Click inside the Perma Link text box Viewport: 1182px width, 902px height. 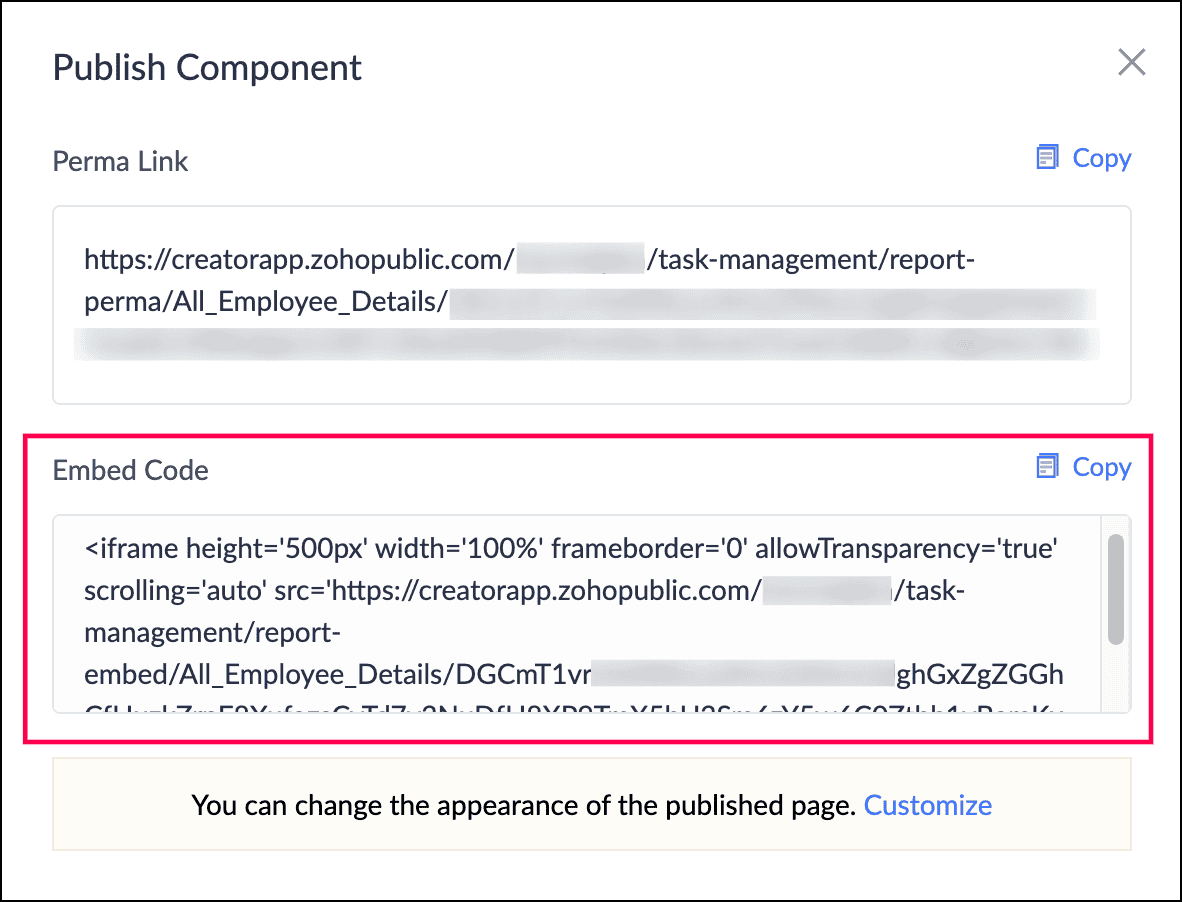pos(592,304)
